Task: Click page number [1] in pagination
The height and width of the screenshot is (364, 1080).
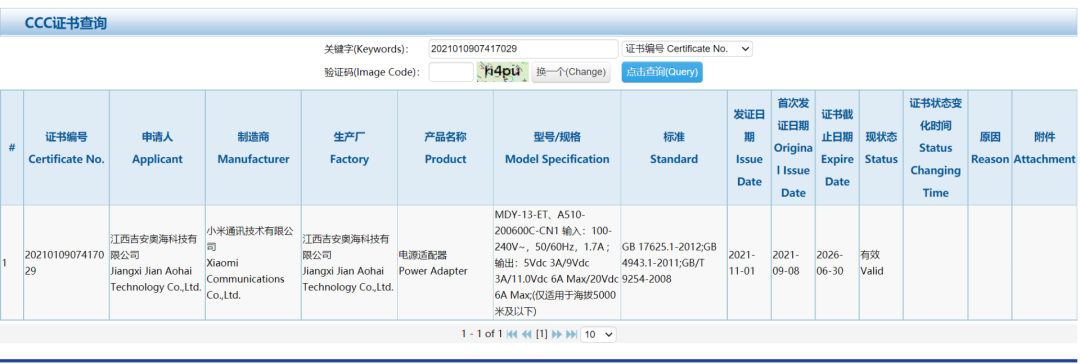Action: (x=541, y=334)
